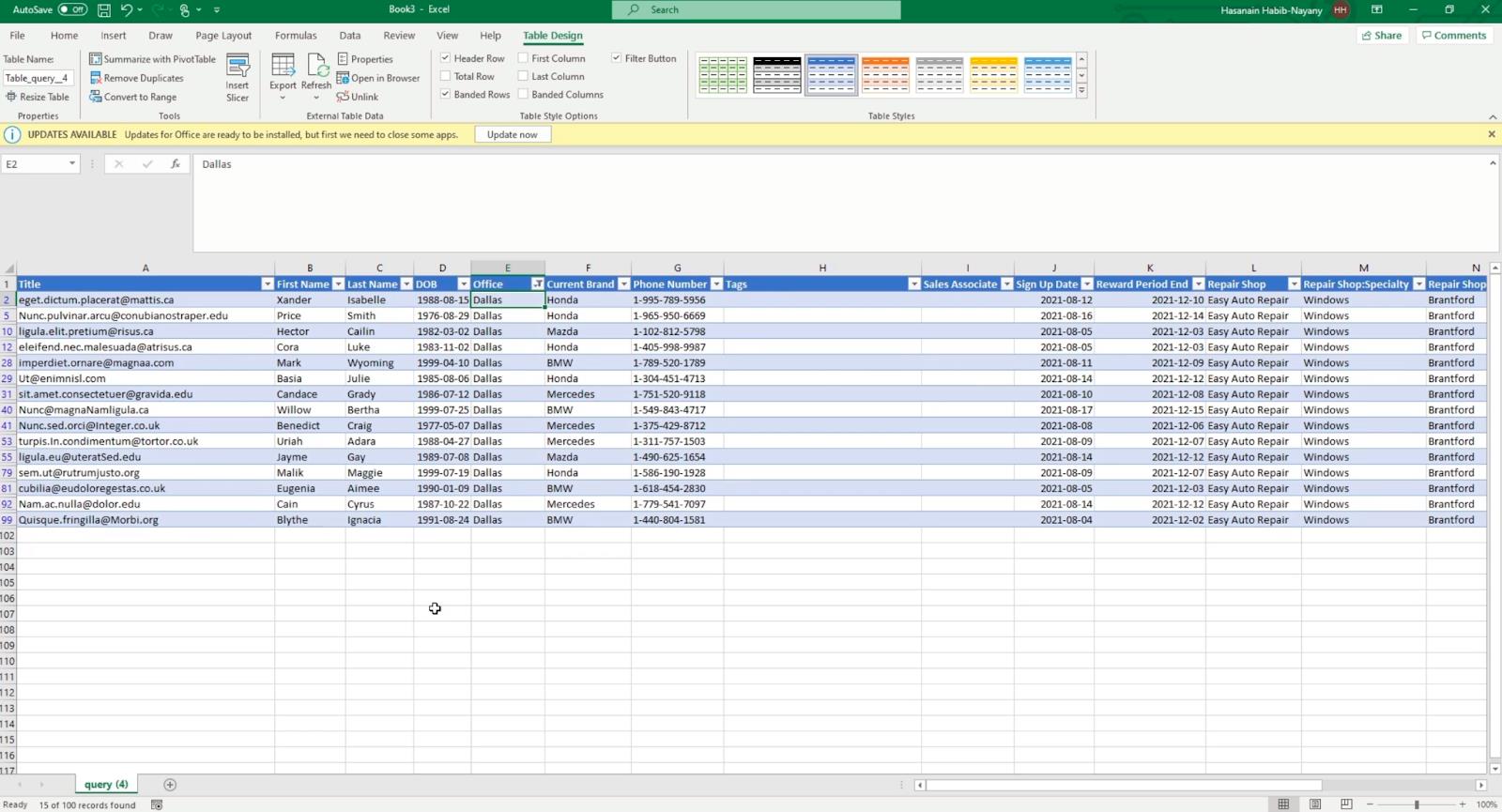The width and height of the screenshot is (1502, 812).
Task: Open Current Brand filter dropdown
Action: tap(623, 283)
